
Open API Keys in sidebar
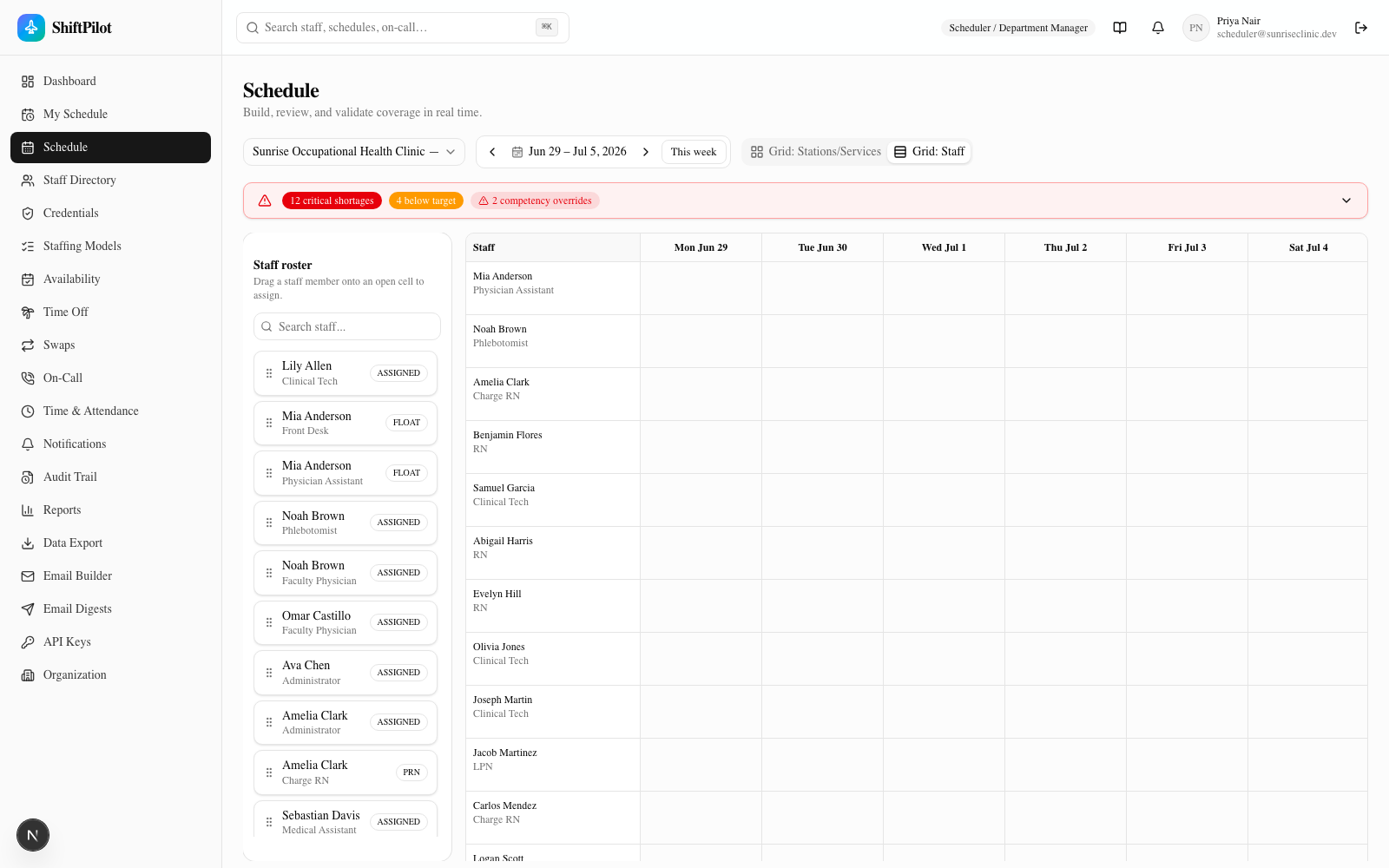[x=110, y=642]
